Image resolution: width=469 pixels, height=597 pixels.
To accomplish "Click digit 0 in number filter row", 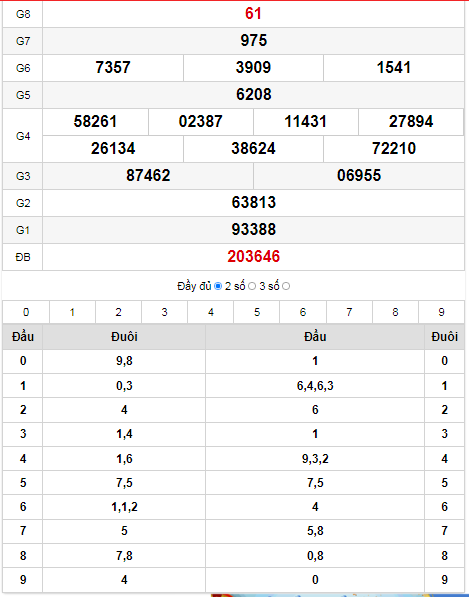I will point(26,312).
